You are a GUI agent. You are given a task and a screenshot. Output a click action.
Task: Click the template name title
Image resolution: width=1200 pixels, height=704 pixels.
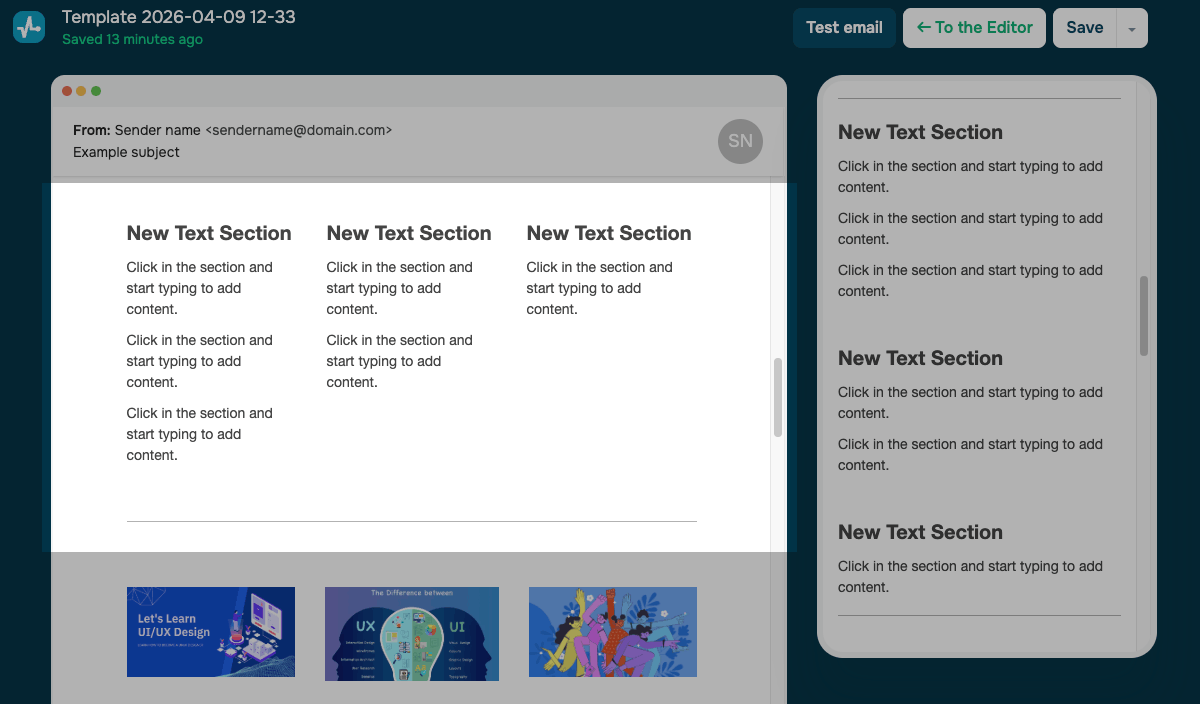click(178, 17)
